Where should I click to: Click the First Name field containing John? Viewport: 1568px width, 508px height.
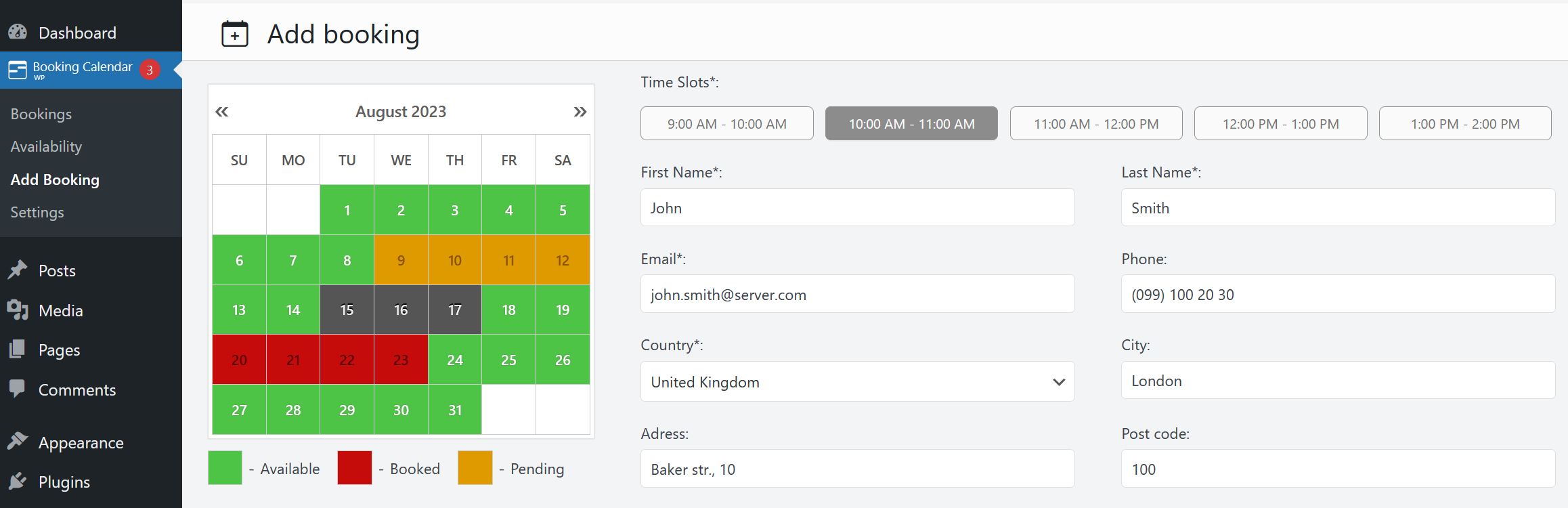pyautogui.click(x=858, y=207)
